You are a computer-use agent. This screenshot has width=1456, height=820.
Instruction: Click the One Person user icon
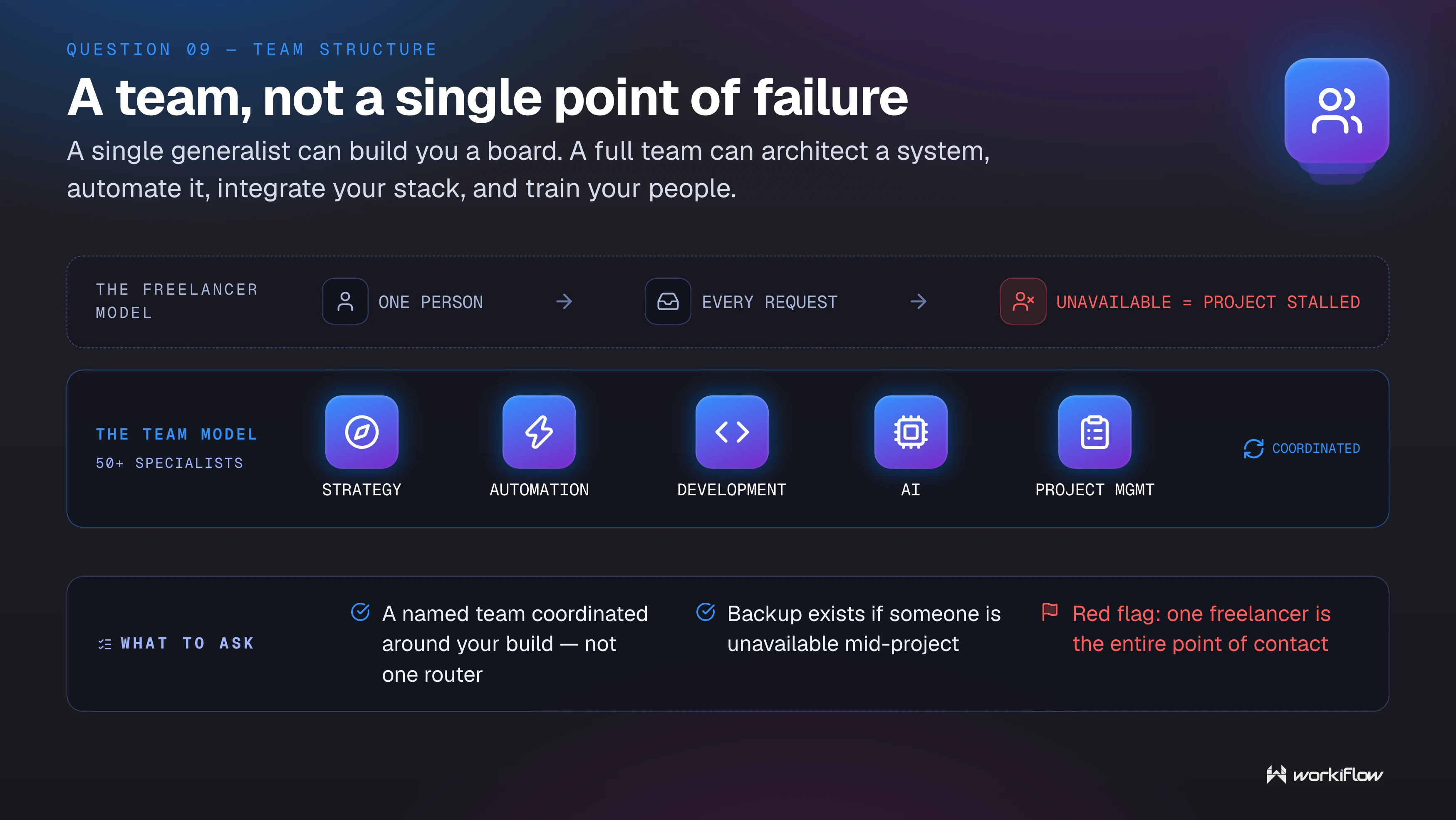click(345, 301)
